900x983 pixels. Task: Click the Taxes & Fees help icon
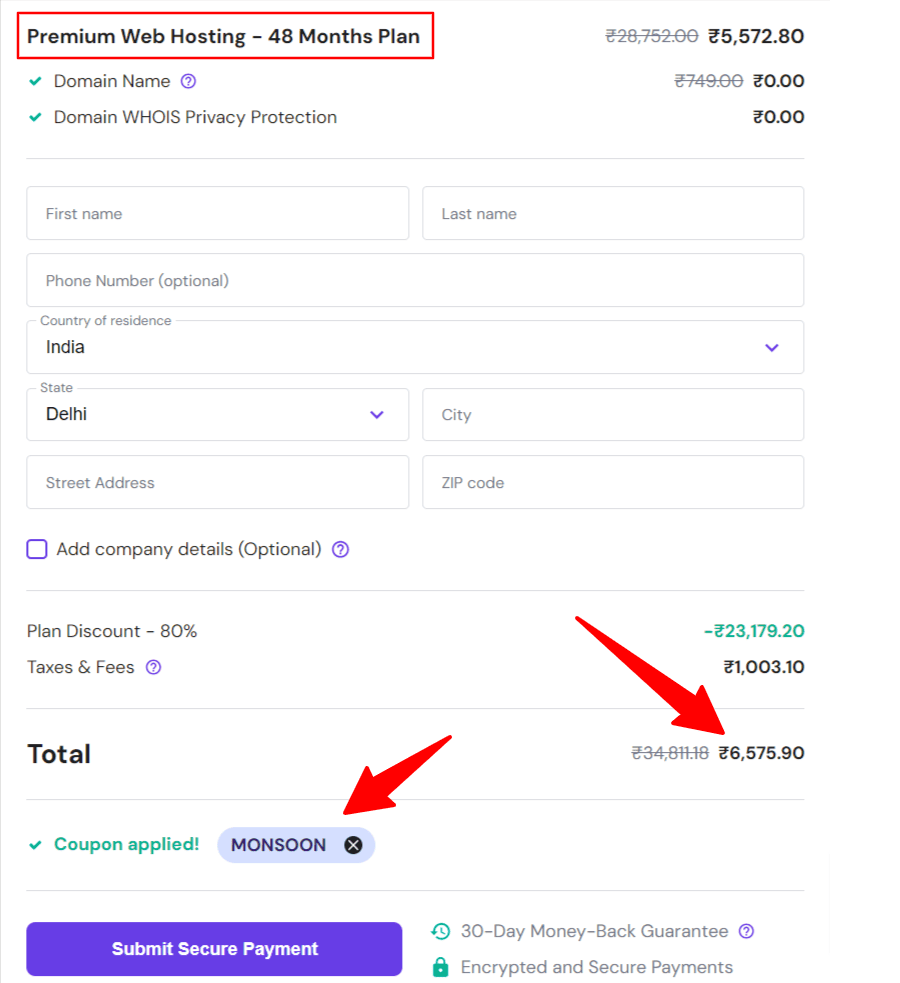(x=152, y=667)
